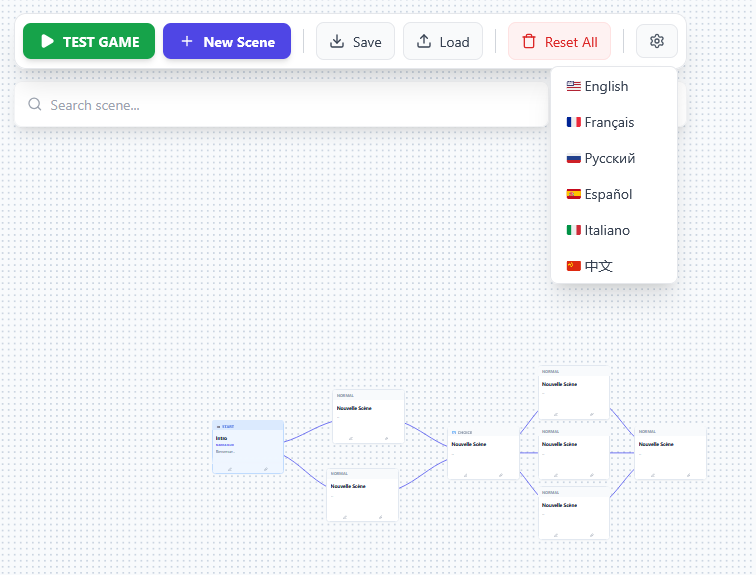Click brush icon on bottommost scene node

coord(592,535)
